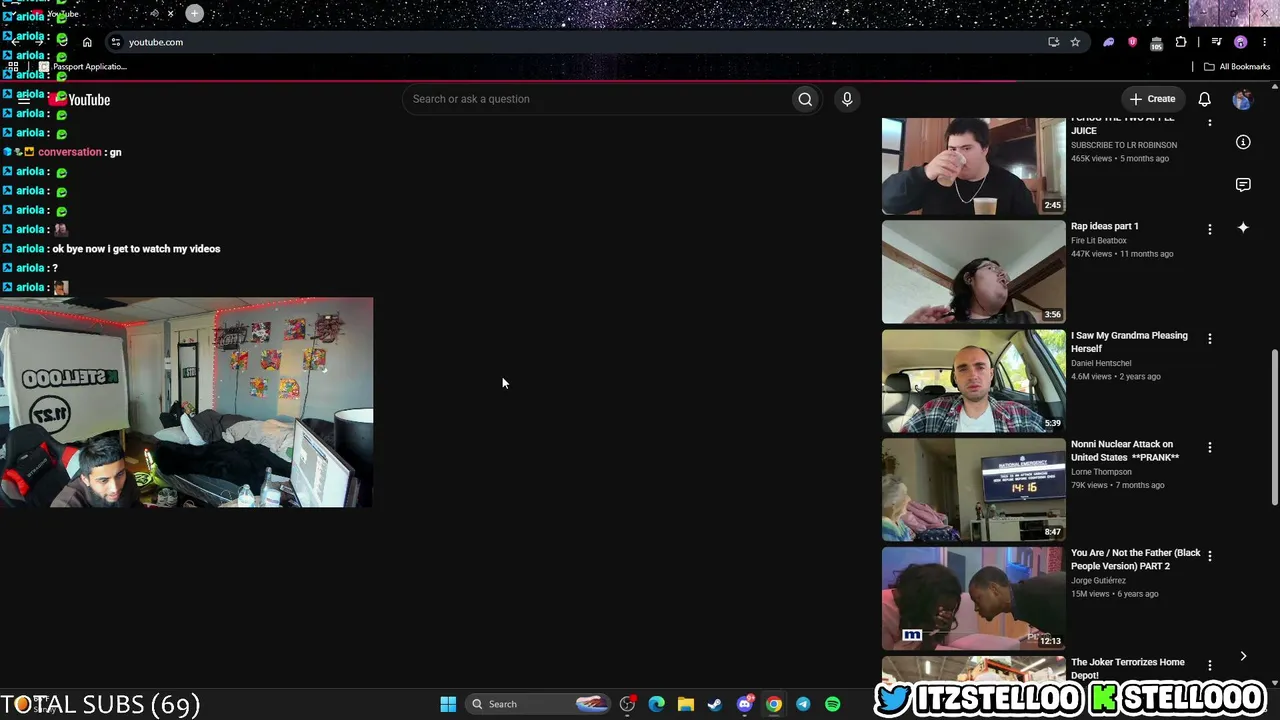
Task: Click the browser home button
Action: [x=87, y=42]
